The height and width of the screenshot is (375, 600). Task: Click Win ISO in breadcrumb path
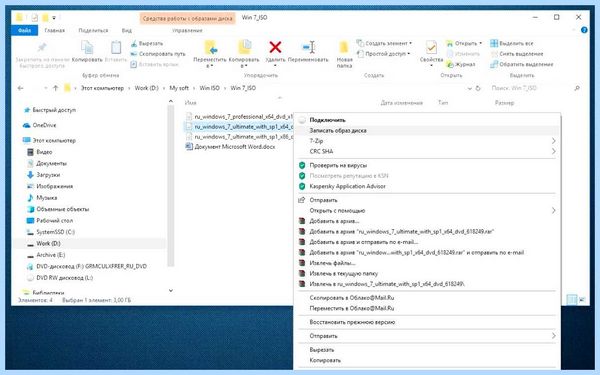(210, 88)
